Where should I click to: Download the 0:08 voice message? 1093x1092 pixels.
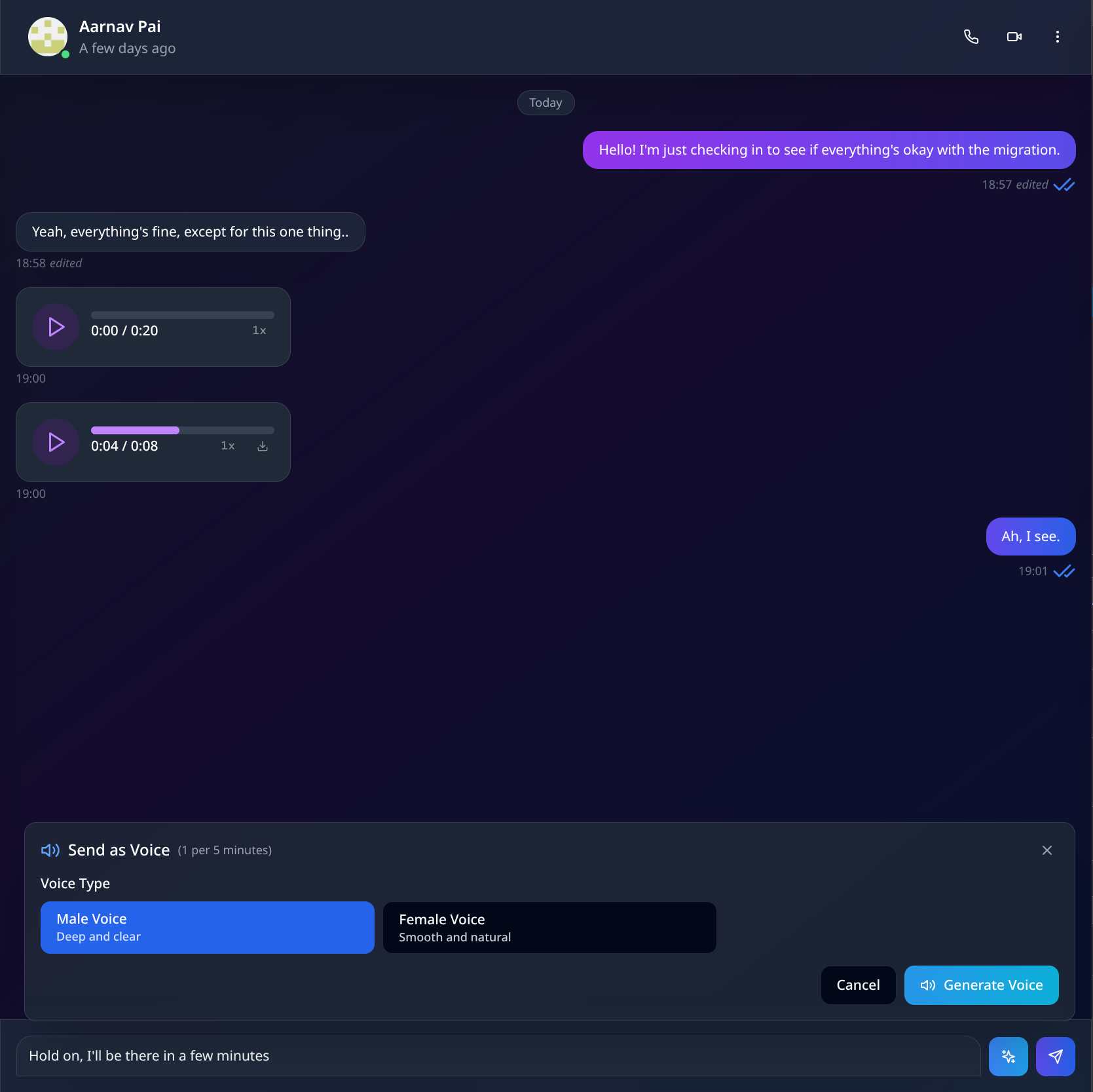[263, 446]
